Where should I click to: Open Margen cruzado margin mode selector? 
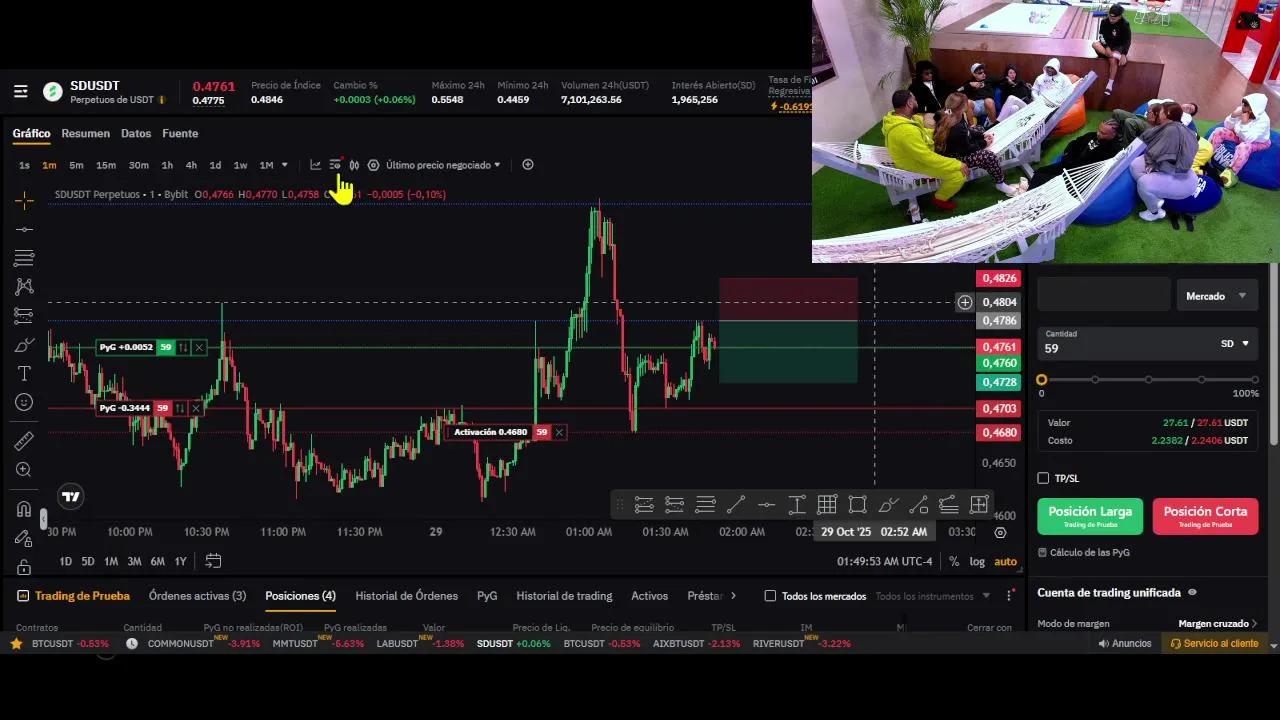click(1218, 624)
